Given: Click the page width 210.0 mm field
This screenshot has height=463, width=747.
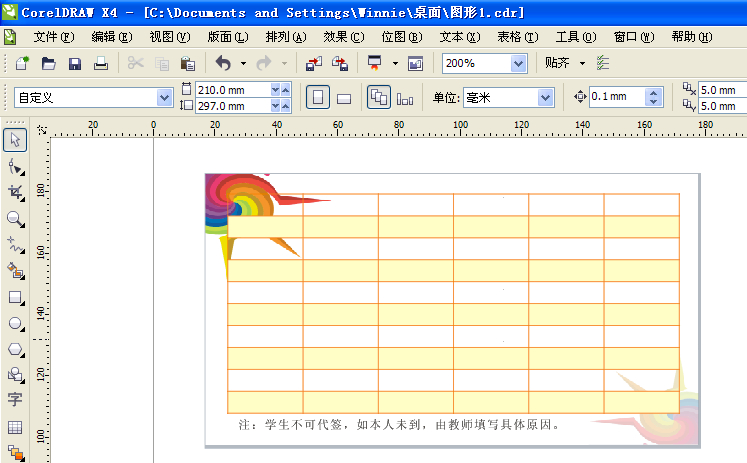Looking at the screenshot, I should [232, 90].
